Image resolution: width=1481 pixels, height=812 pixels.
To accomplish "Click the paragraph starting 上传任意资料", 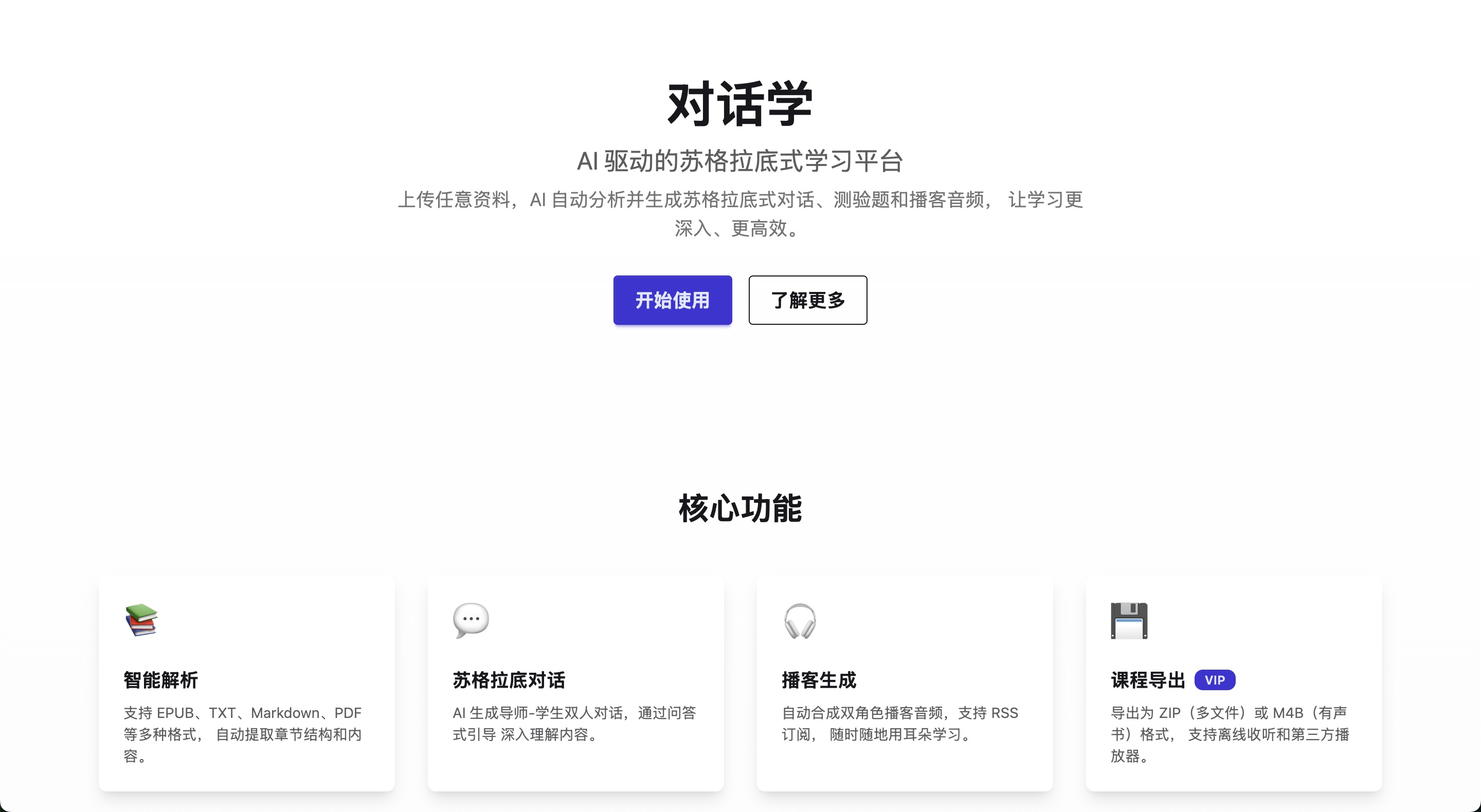I will [740, 214].
